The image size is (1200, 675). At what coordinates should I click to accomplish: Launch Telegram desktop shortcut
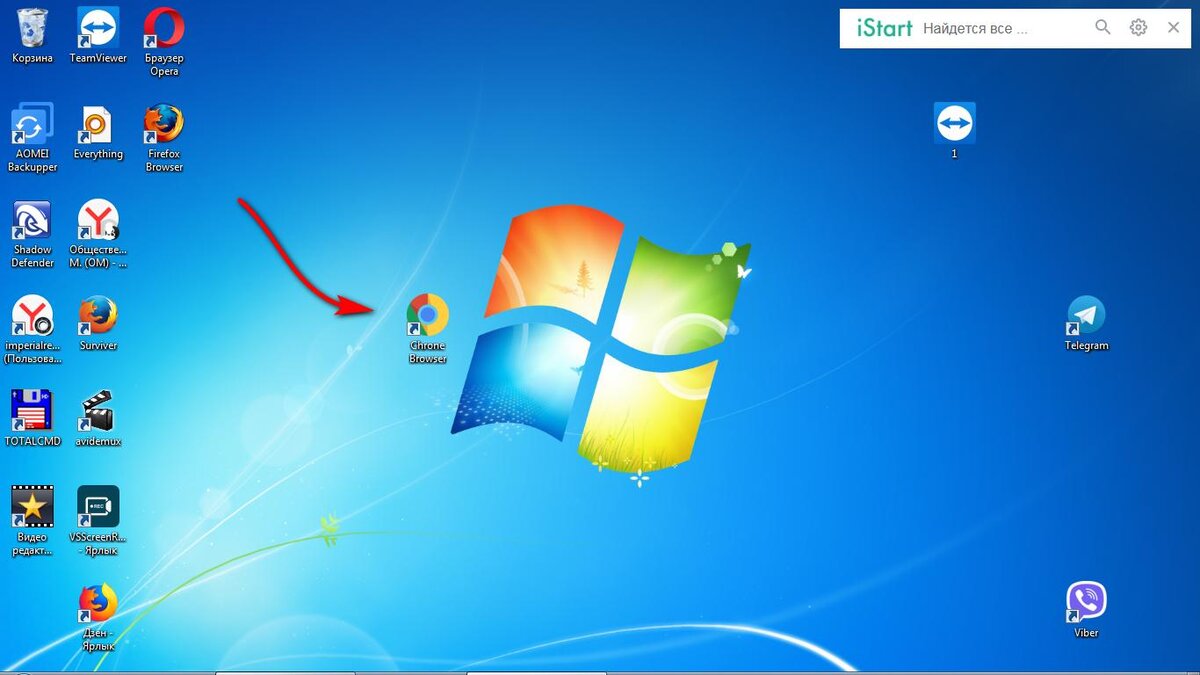tap(1086, 323)
